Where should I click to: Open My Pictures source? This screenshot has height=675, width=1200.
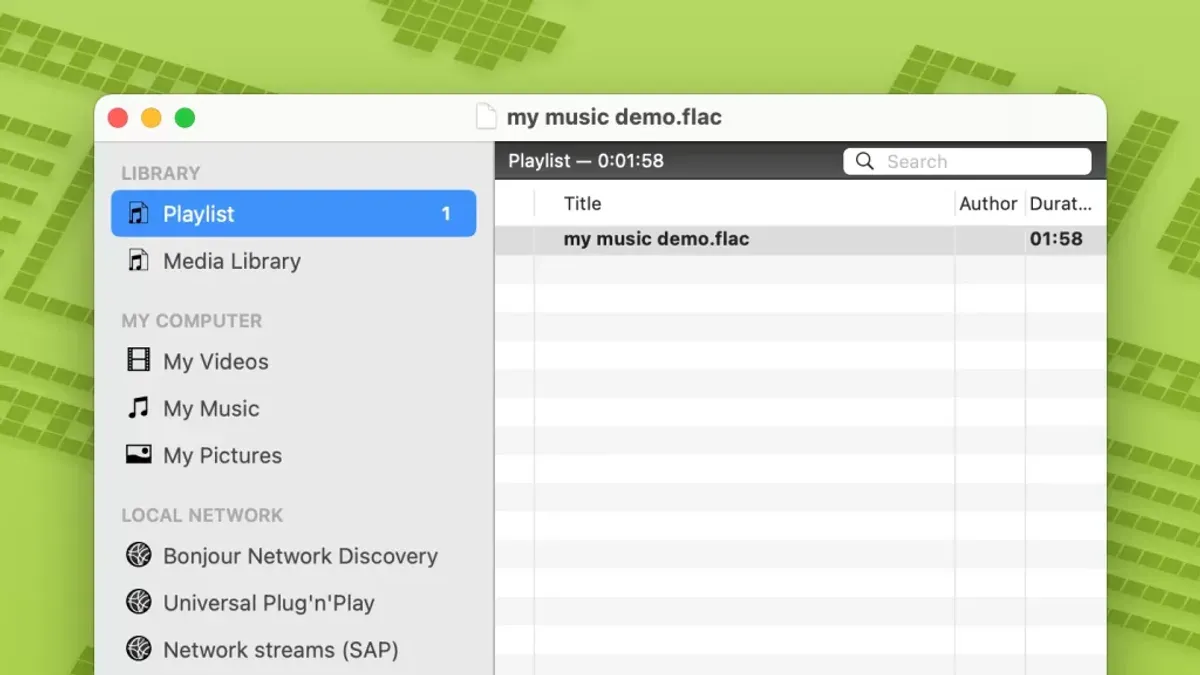click(293, 455)
